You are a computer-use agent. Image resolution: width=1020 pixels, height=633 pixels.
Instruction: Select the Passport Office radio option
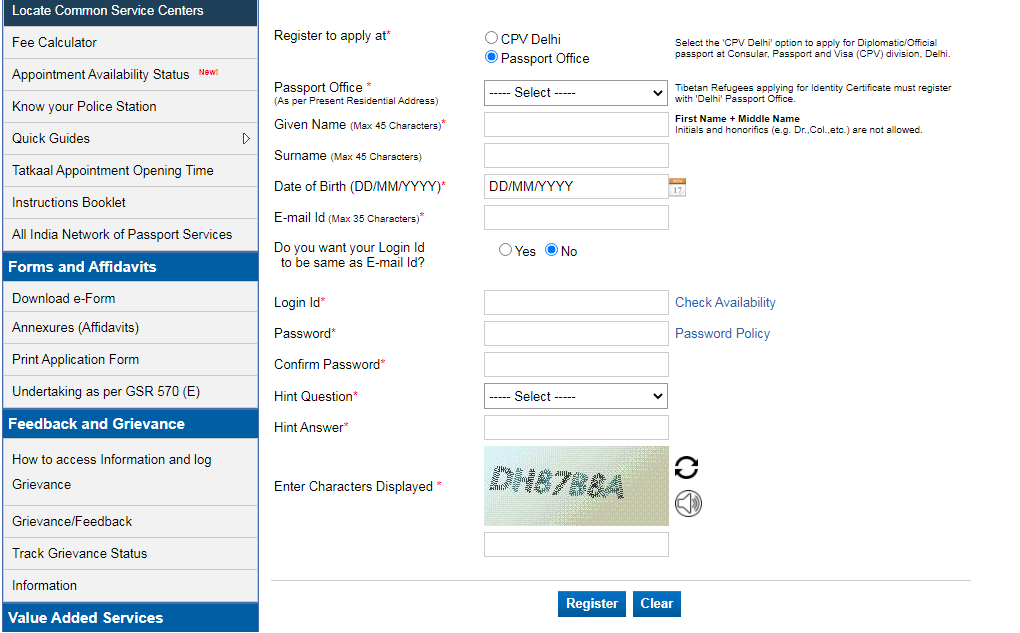pyautogui.click(x=492, y=57)
